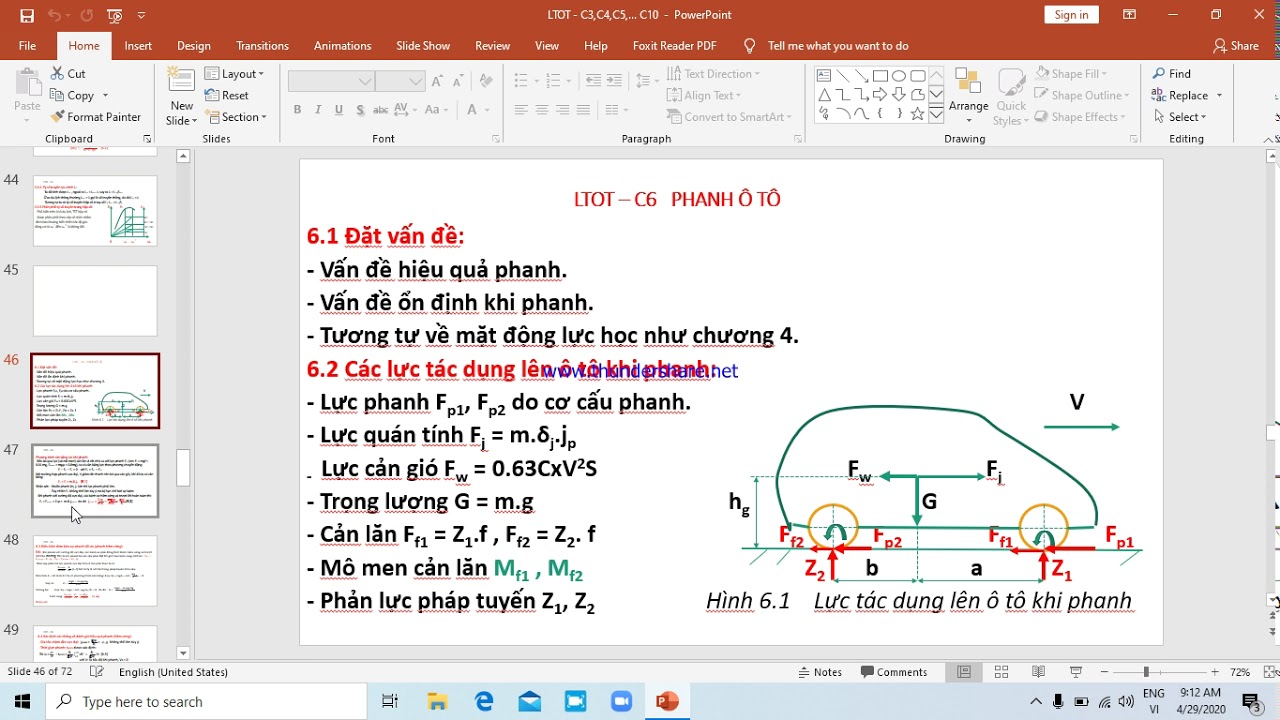
Task: Switch to the Slide Show tab
Action: click(x=423, y=46)
